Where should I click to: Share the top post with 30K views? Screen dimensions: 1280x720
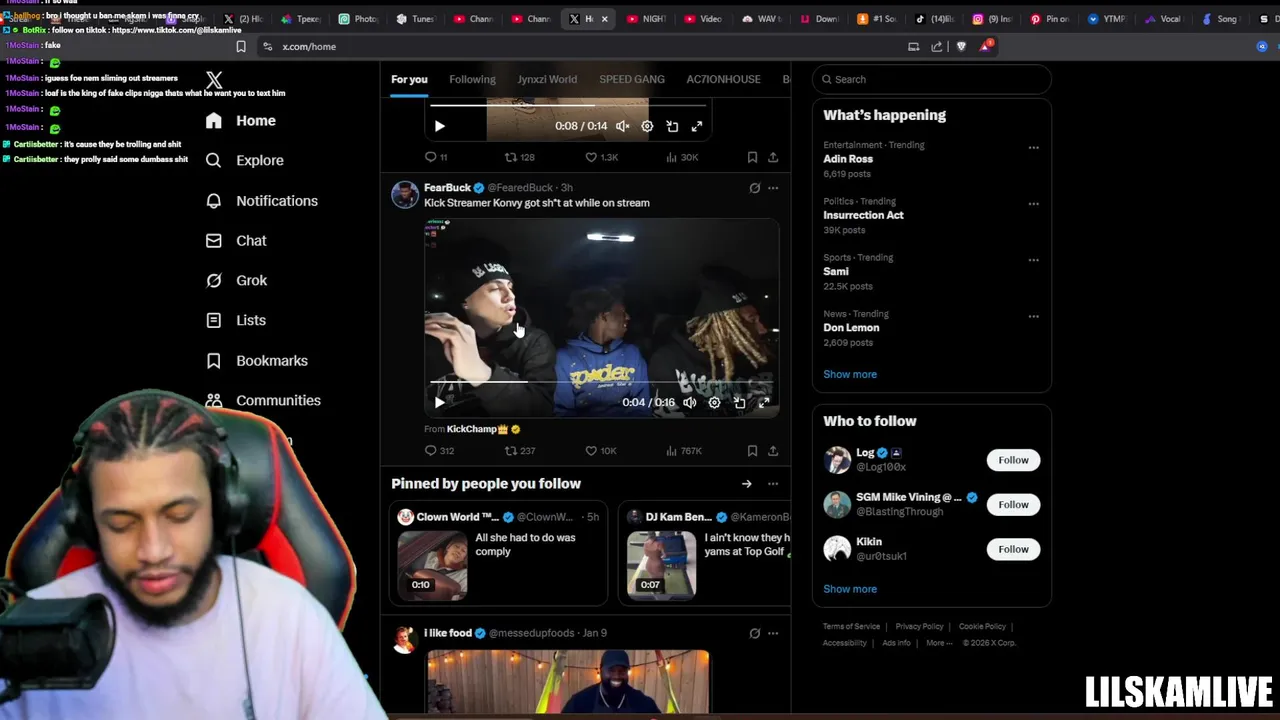(x=773, y=157)
